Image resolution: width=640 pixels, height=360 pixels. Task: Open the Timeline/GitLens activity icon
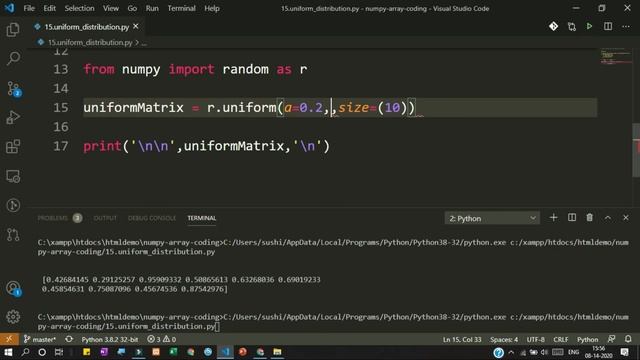[x=13, y=205]
